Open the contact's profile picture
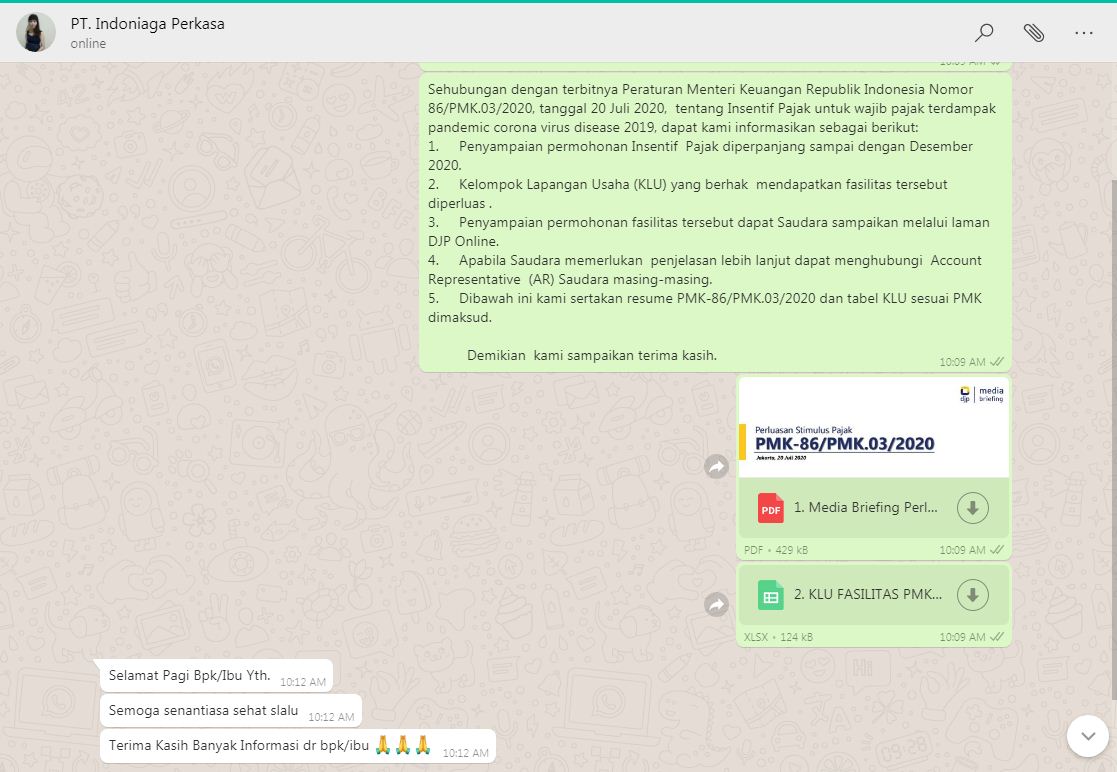This screenshot has height=772, width=1117. (x=36, y=33)
